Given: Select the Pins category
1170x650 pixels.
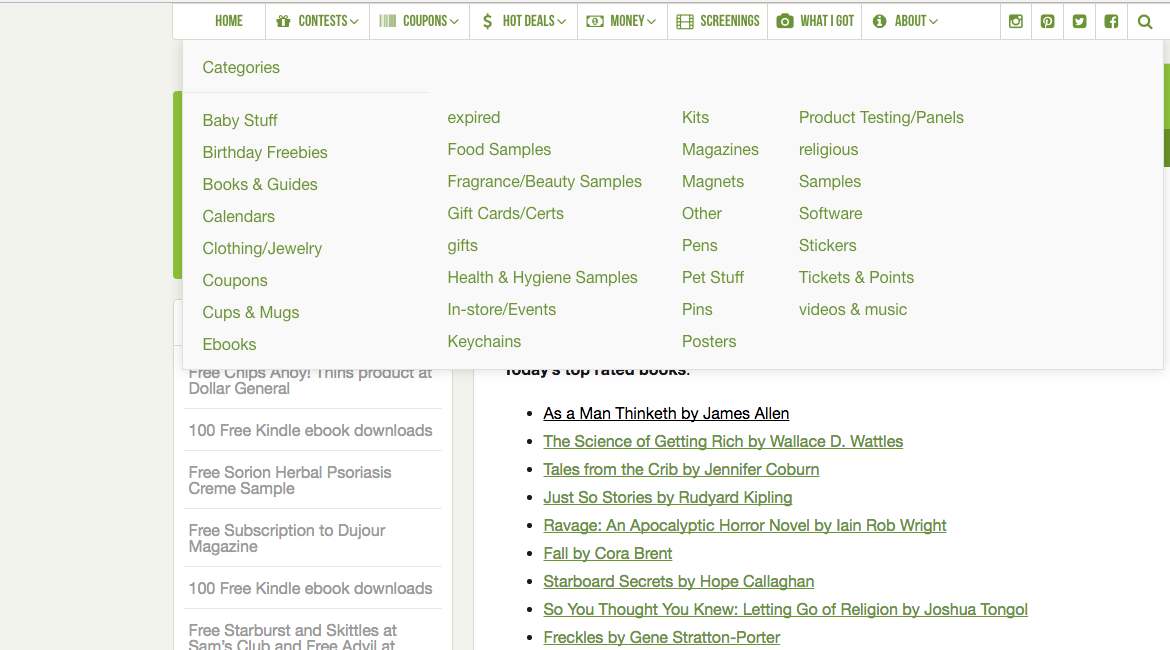Looking at the screenshot, I should point(697,310).
